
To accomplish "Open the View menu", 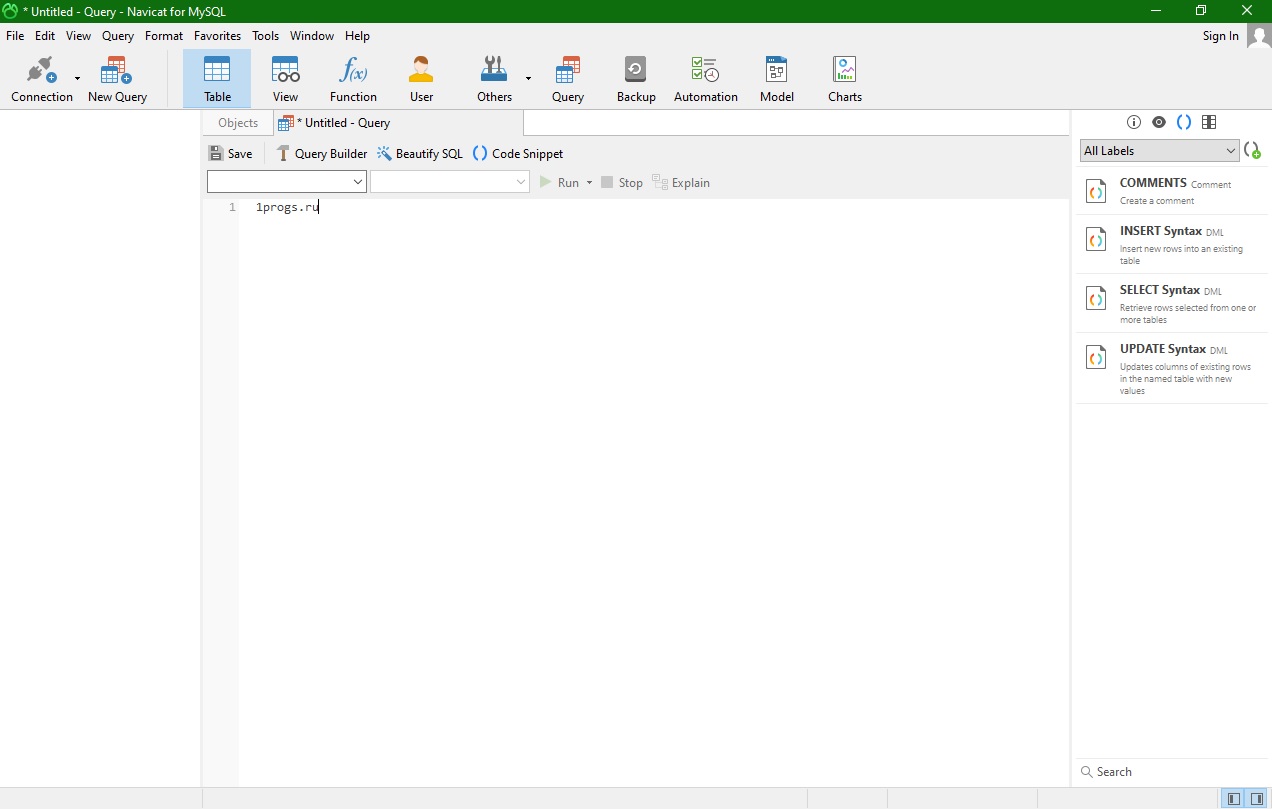I will (x=78, y=36).
